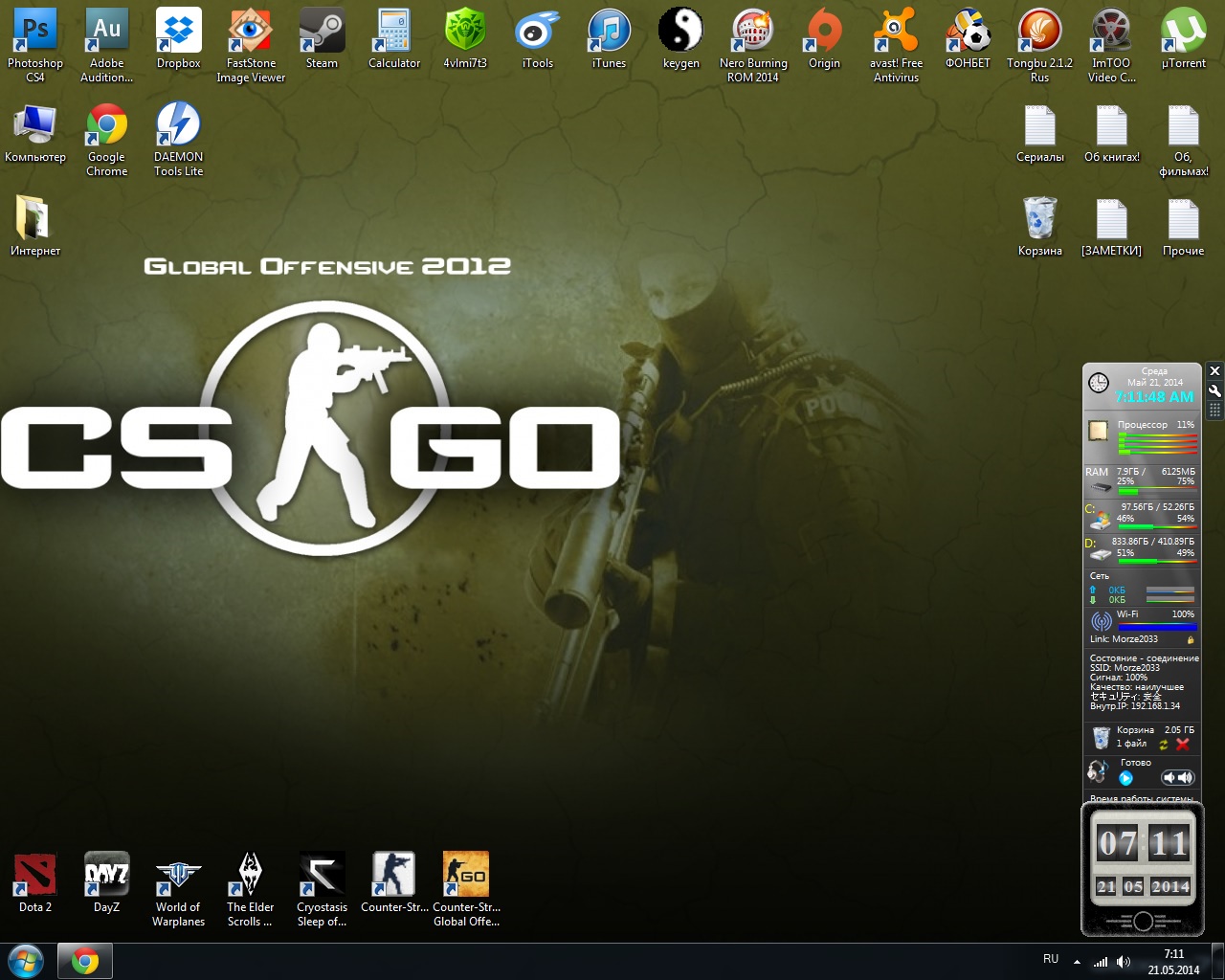
Task: Switch to Google Chrome in the taskbar
Action: [85, 961]
